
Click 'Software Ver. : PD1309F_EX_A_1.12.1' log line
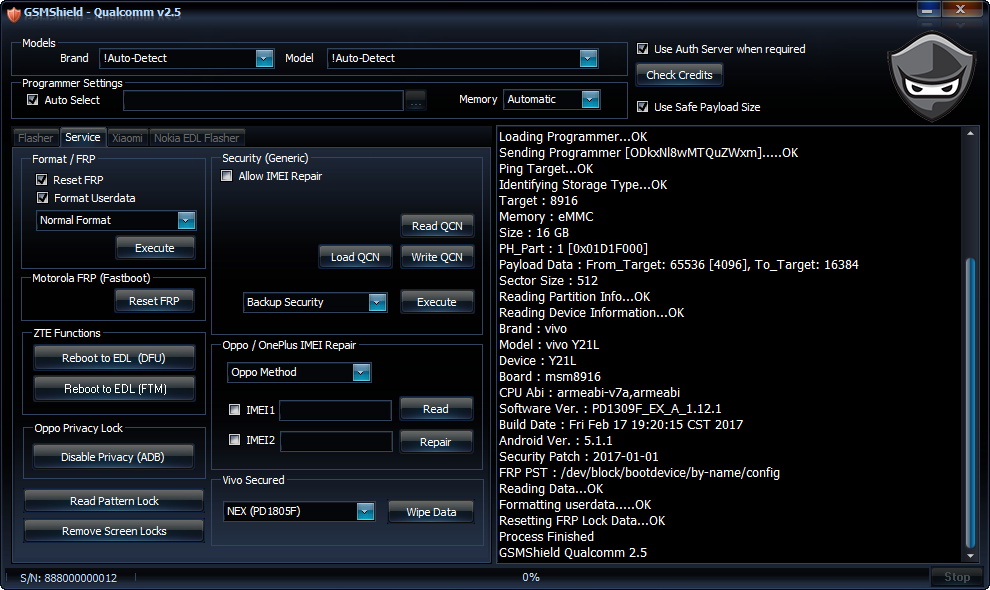point(610,409)
